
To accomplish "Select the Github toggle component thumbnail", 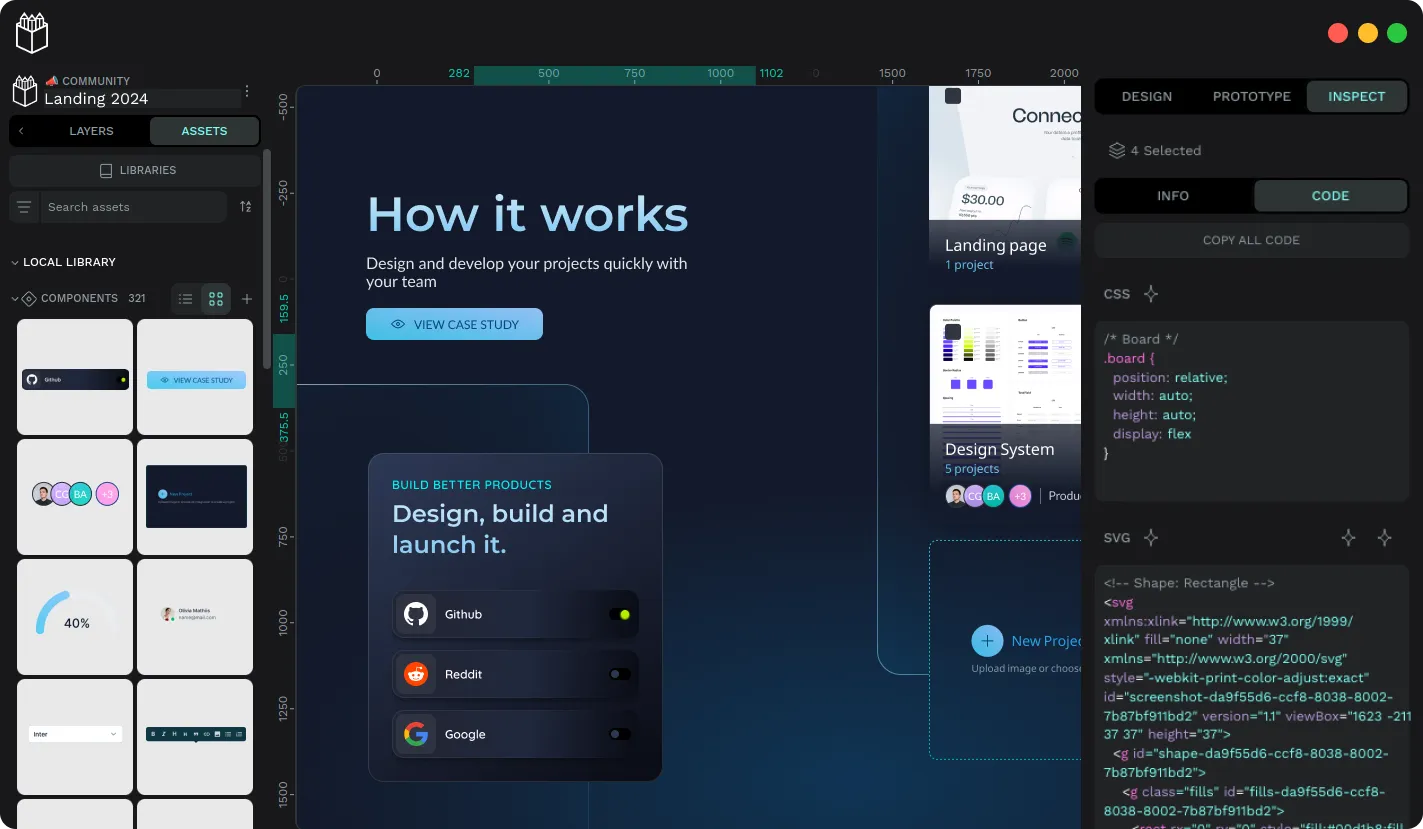I will coord(75,377).
